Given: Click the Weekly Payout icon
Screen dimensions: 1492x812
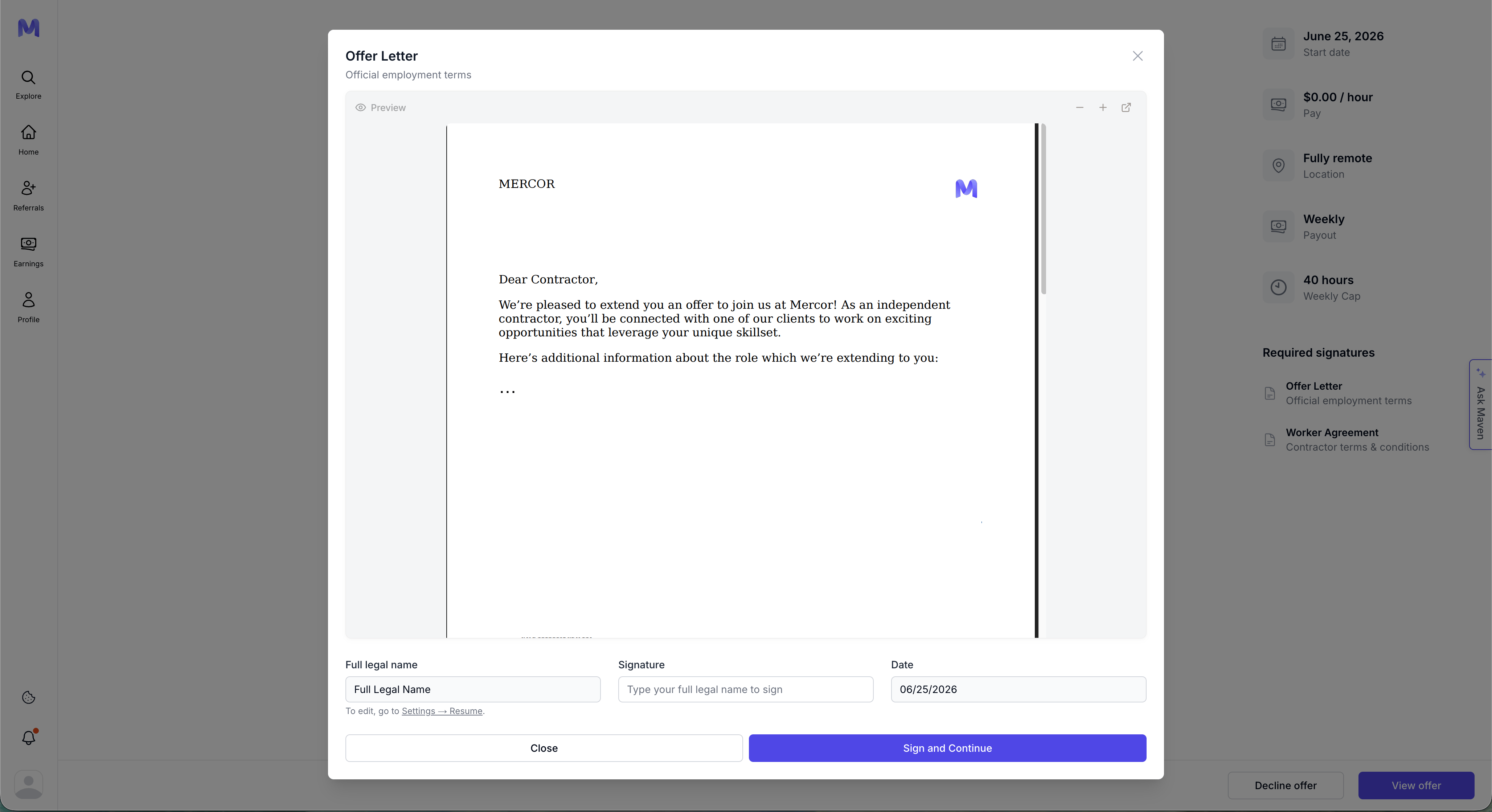Looking at the screenshot, I should pos(1278,226).
